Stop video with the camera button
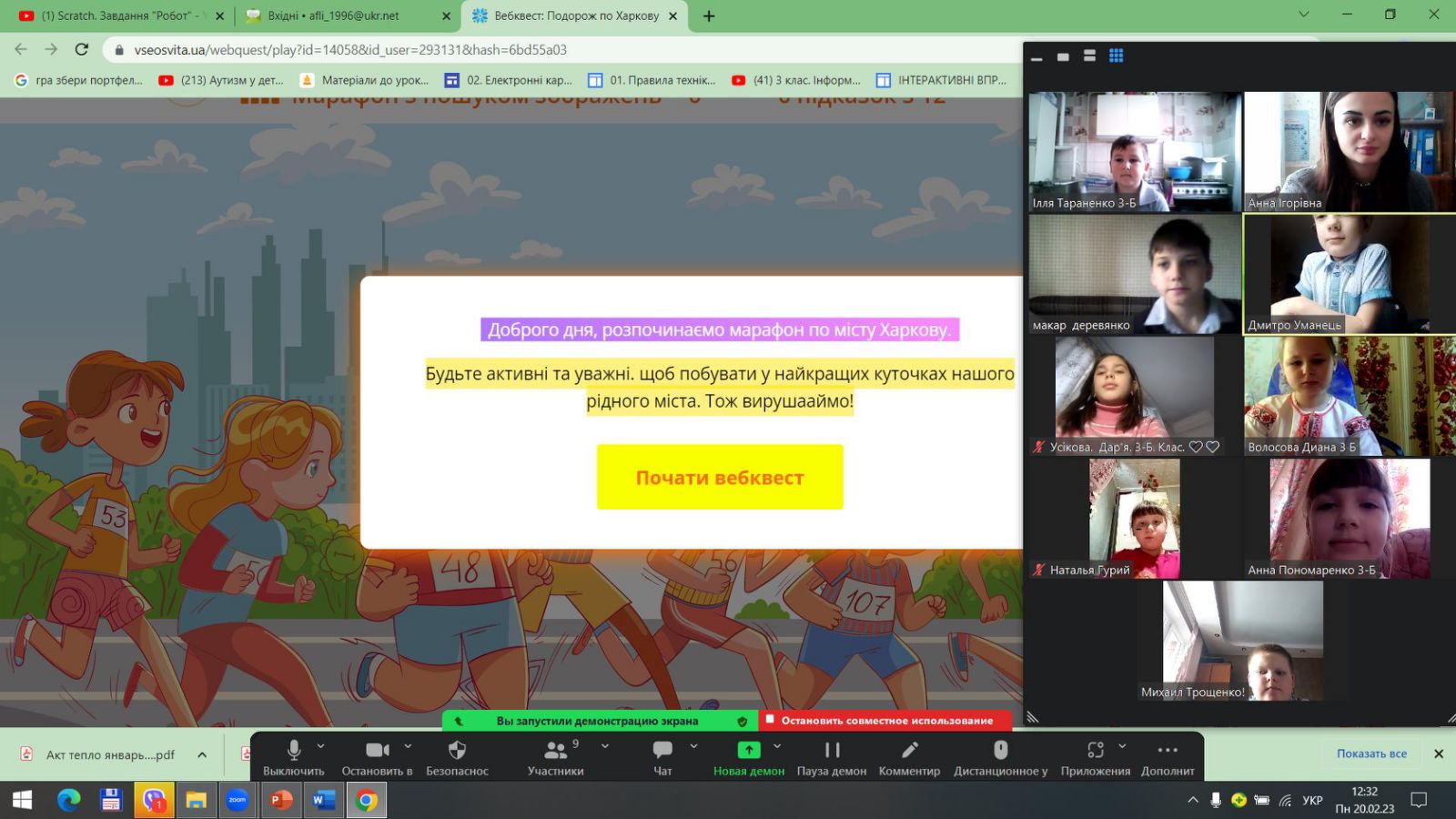The height and width of the screenshot is (819, 1456). [377, 750]
